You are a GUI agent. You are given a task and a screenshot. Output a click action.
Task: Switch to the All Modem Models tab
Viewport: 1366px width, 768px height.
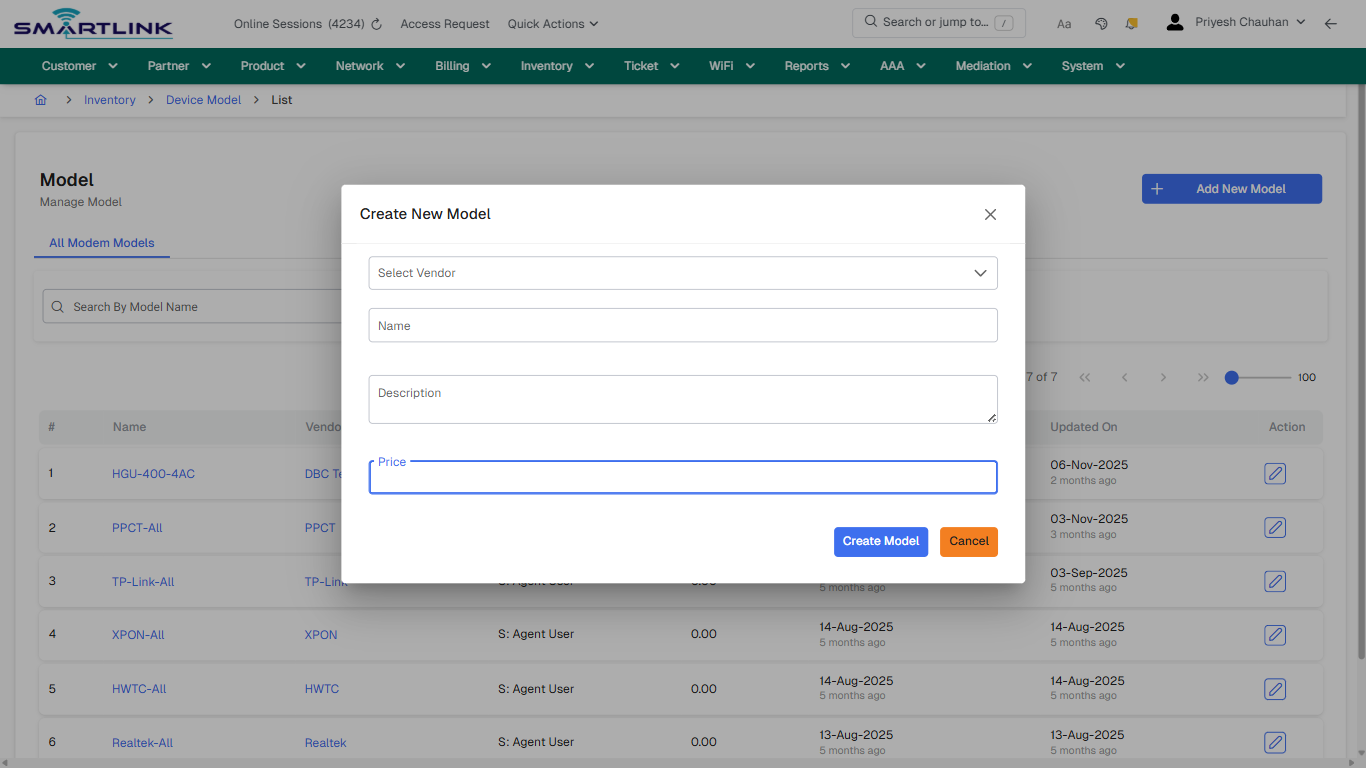[101, 243]
